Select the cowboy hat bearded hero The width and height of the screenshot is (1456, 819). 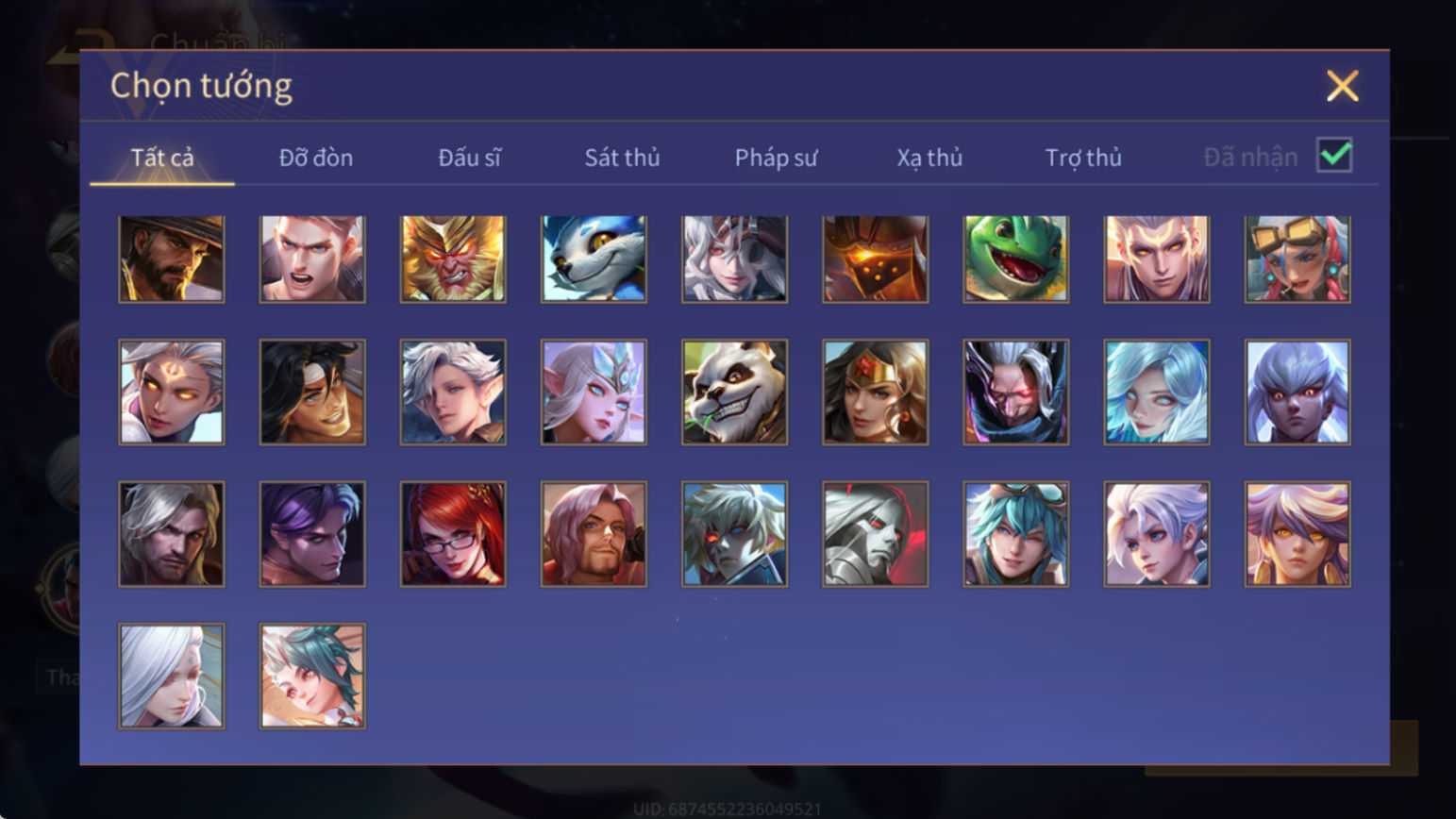click(x=172, y=259)
